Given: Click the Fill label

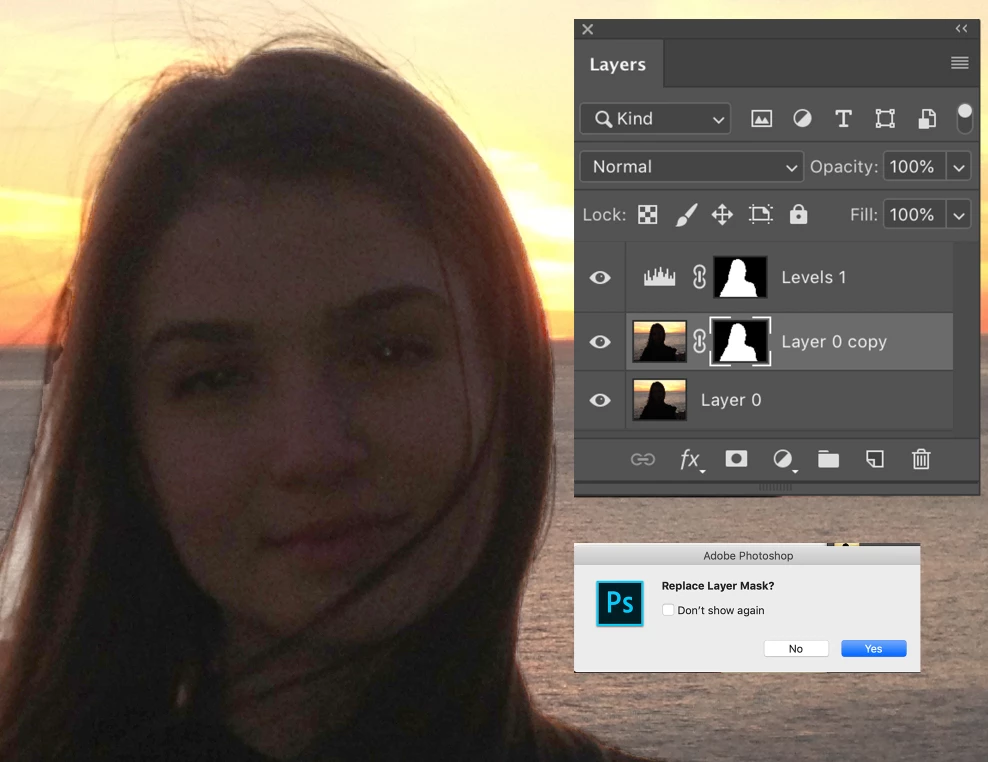Looking at the screenshot, I should point(863,215).
